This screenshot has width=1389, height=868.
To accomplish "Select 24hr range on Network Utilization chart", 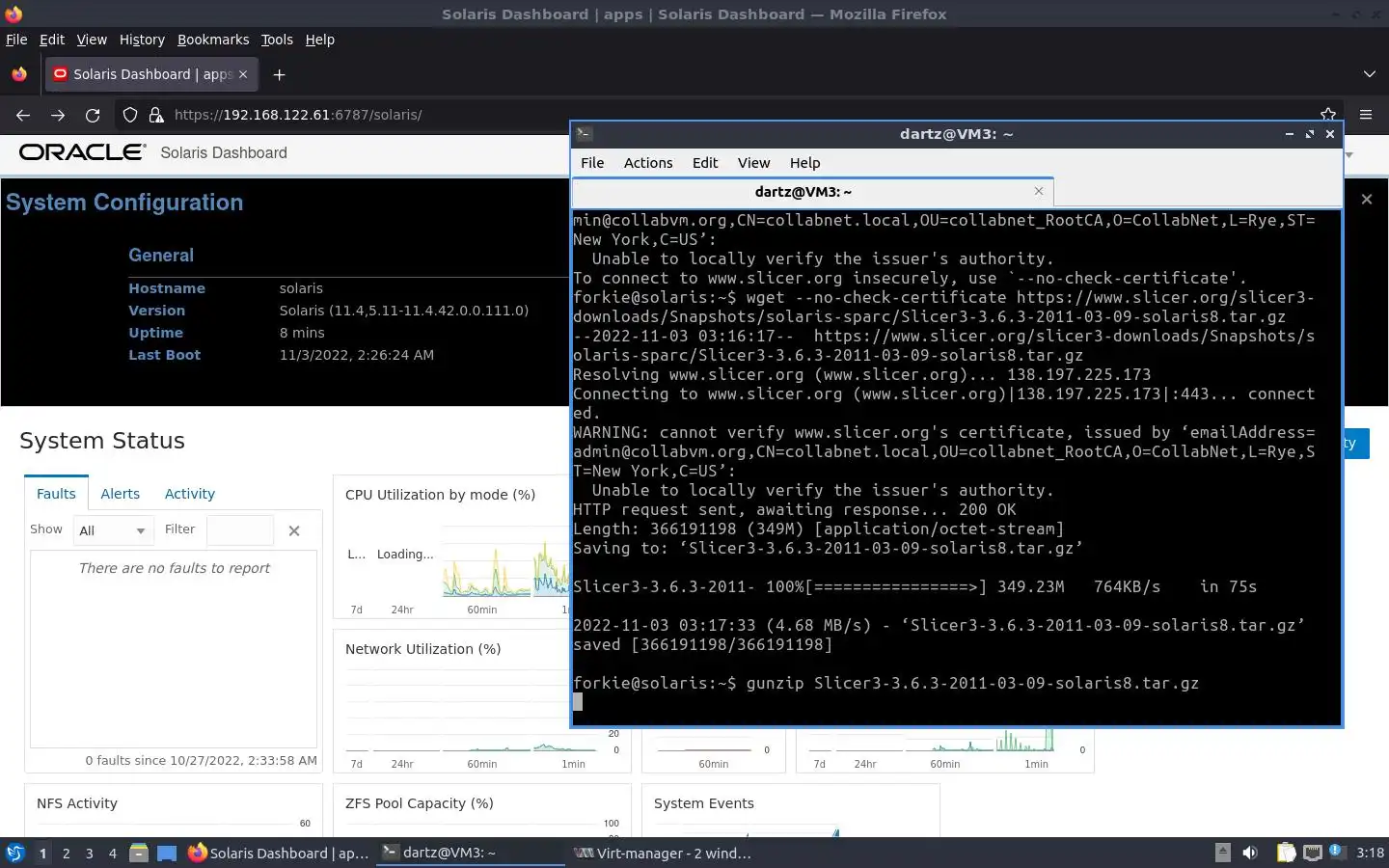I will (402, 764).
